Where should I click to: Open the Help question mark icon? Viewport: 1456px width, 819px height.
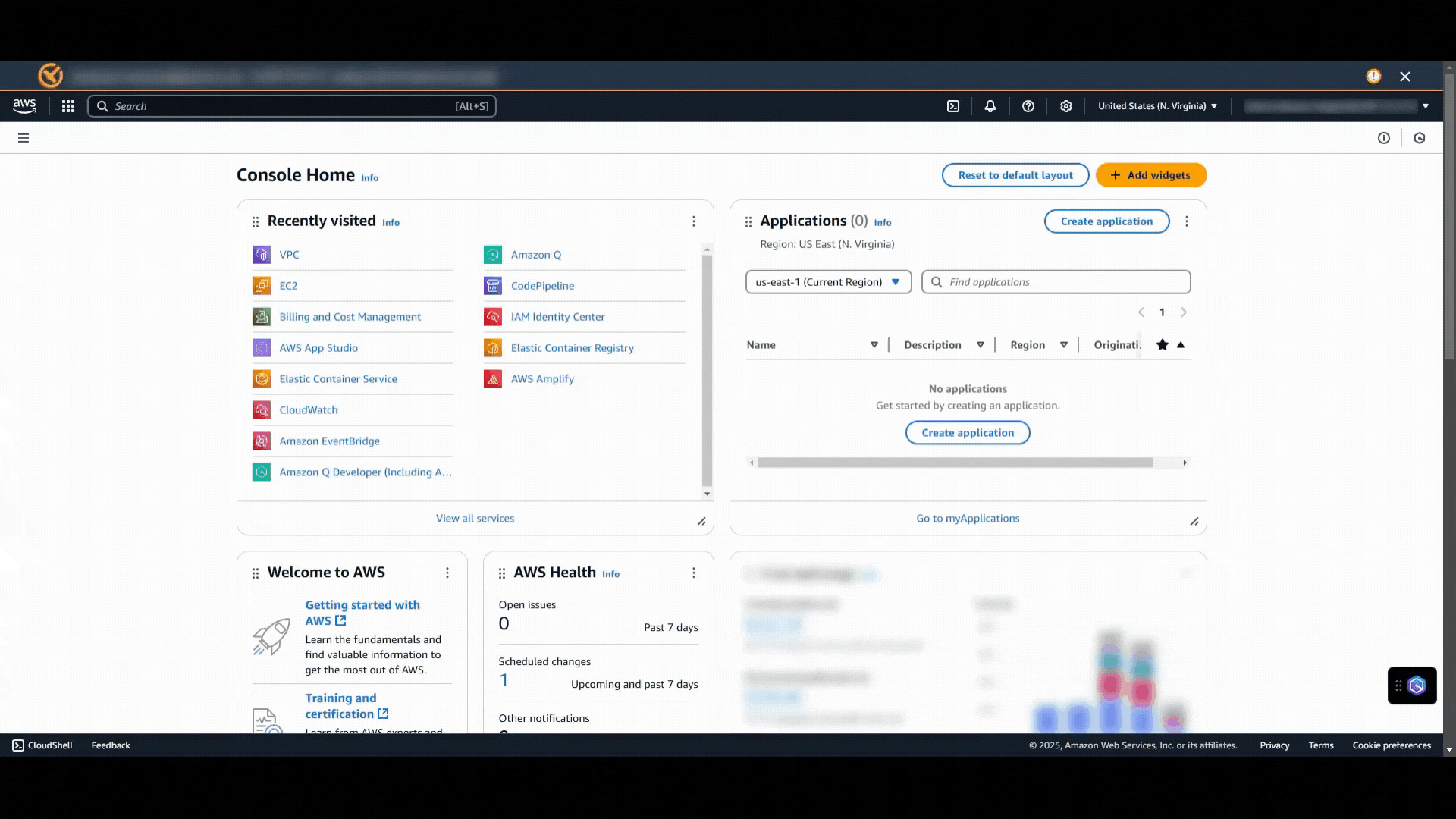tap(1028, 106)
